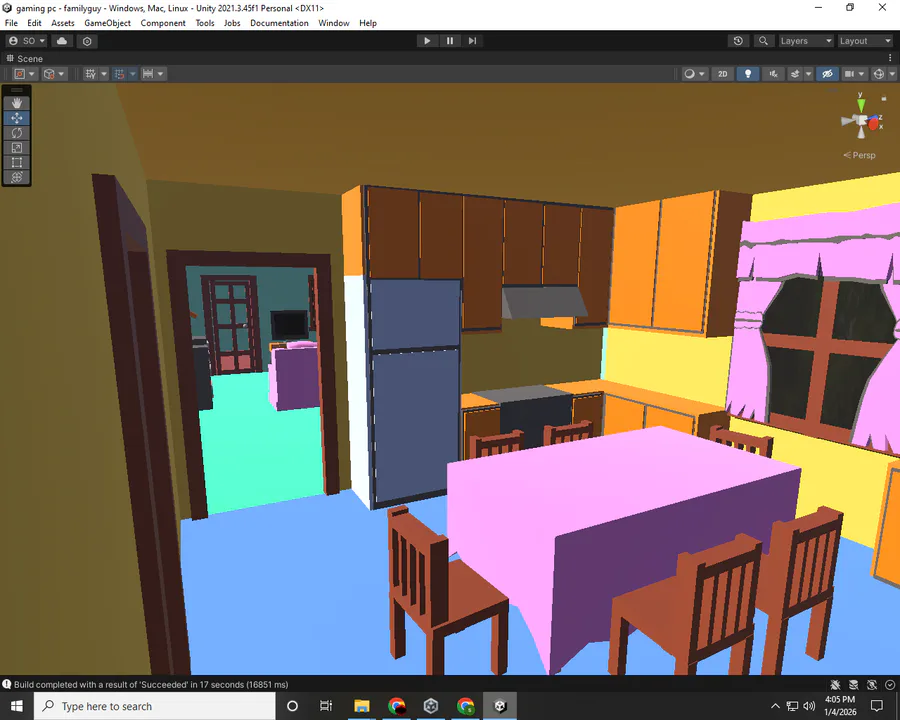
Task: Open Unity Cloud services
Action: coord(62,41)
